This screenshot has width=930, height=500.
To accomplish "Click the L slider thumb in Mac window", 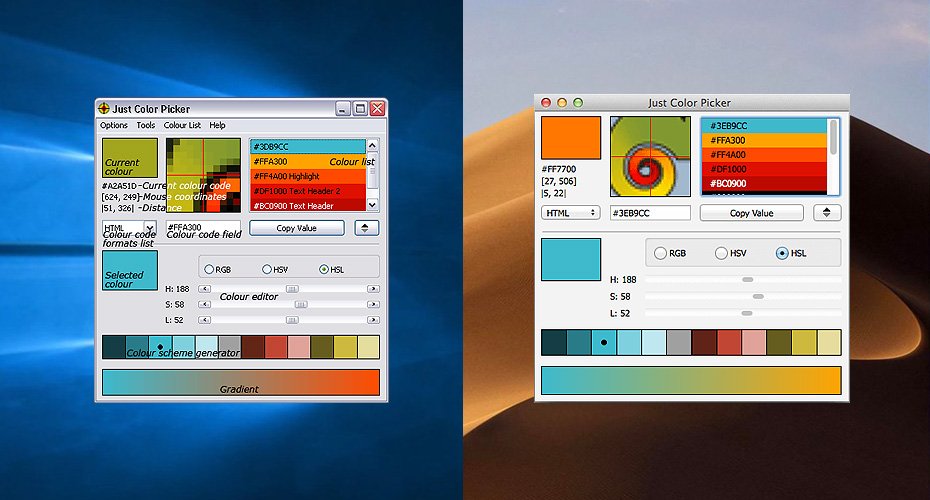I will (x=747, y=313).
